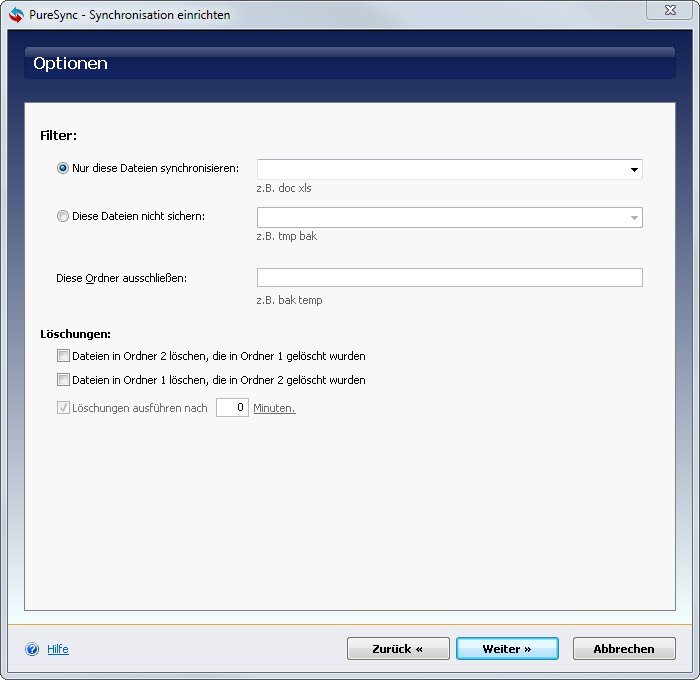Click the underlined 'Minuten.' link

[274, 408]
